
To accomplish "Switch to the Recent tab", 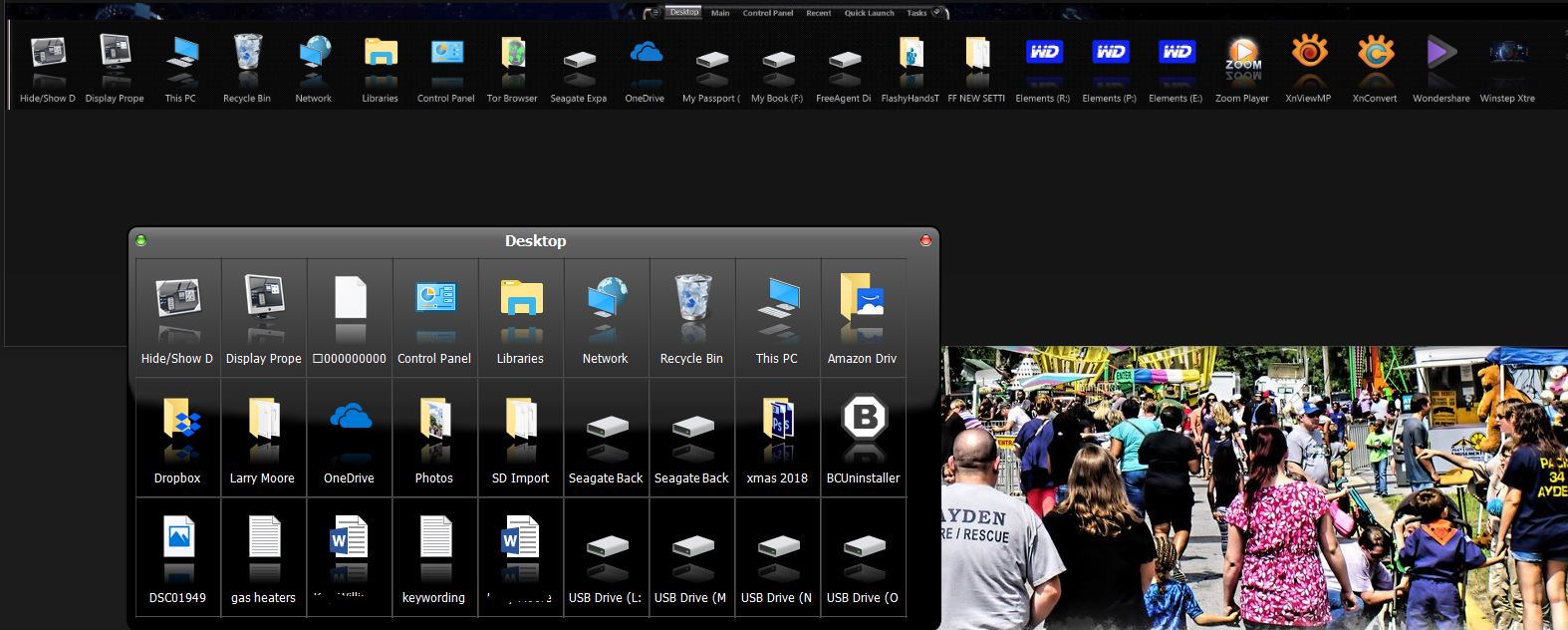I will pyautogui.click(x=819, y=13).
